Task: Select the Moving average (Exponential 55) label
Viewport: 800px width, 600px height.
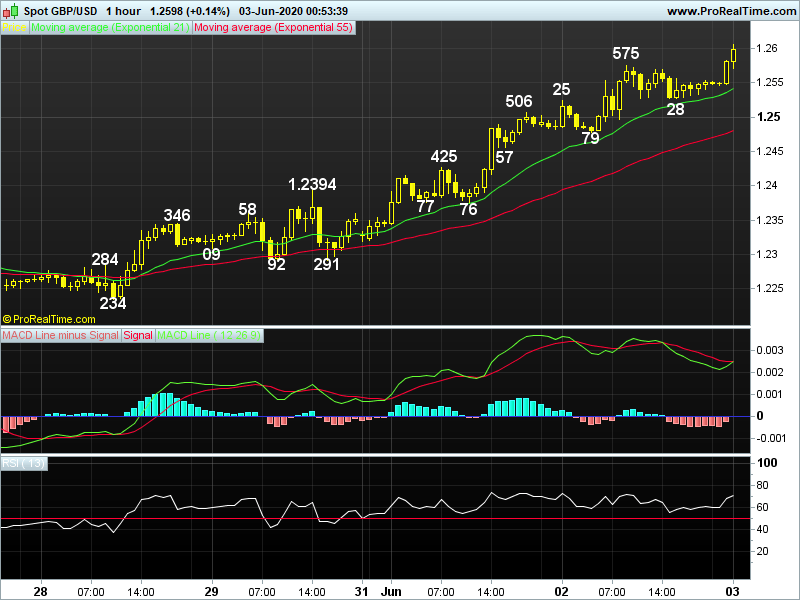Action: pos(273,28)
